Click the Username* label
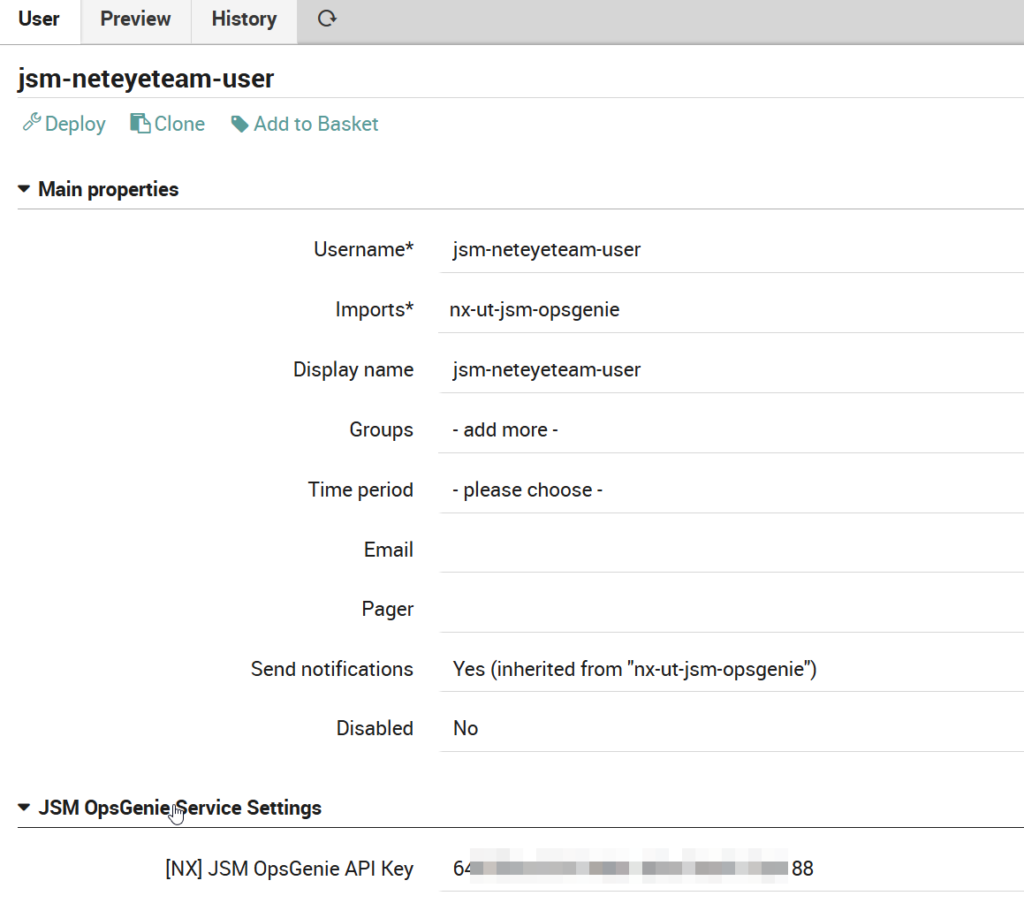The width and height of the screenshot is (1024, 911). [364, 249]
